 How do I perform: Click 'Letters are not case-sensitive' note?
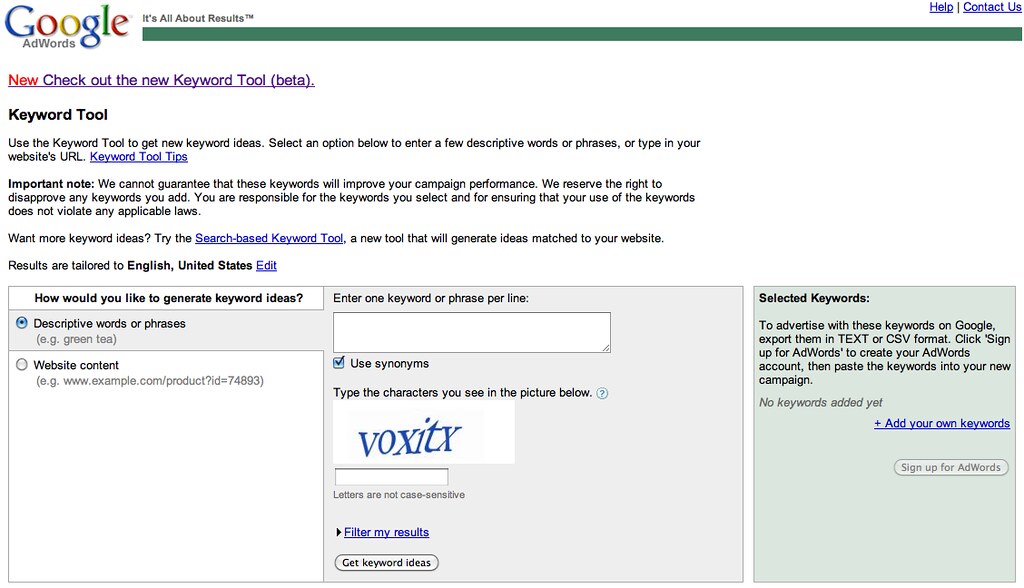399,495
